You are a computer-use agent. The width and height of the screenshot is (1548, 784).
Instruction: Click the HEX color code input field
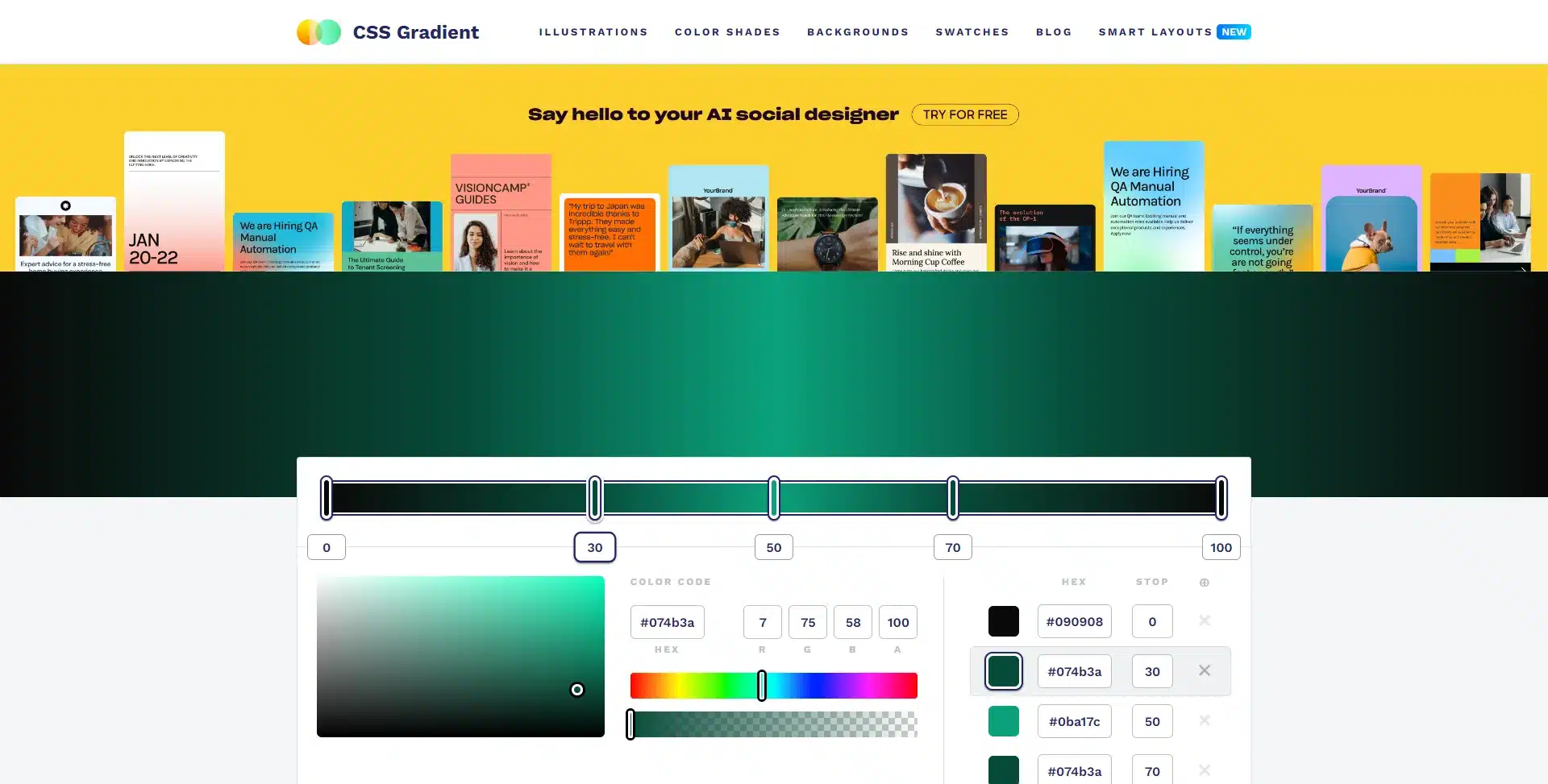pos(667,623)
